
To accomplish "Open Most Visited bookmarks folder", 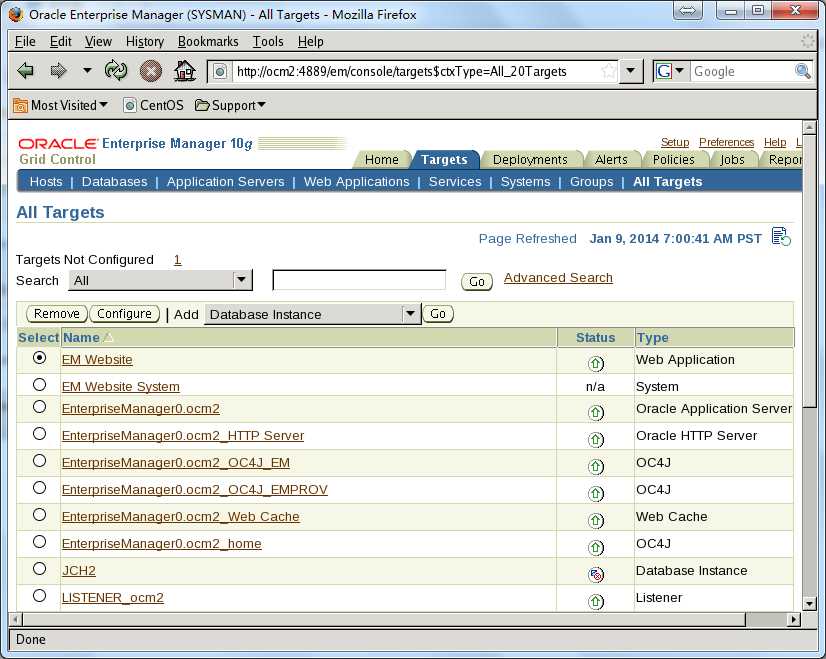I will [60, 105].
